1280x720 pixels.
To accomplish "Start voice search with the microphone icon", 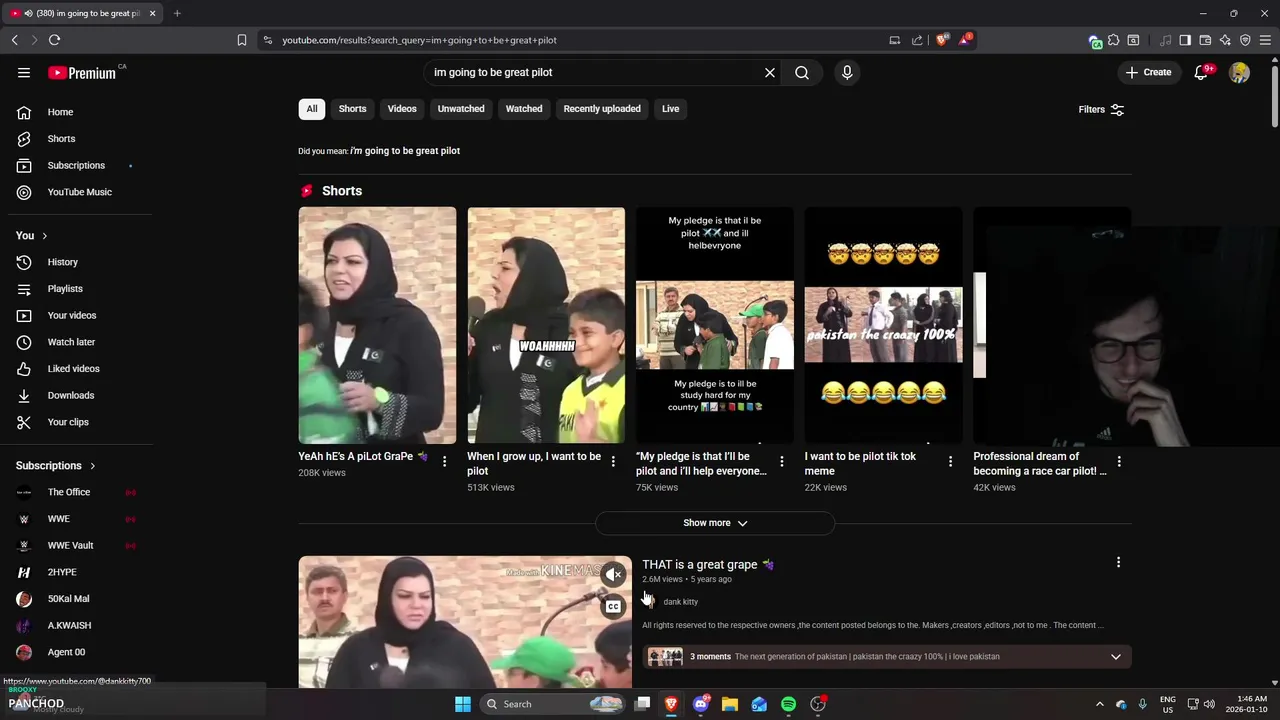I will click(847, 72).
